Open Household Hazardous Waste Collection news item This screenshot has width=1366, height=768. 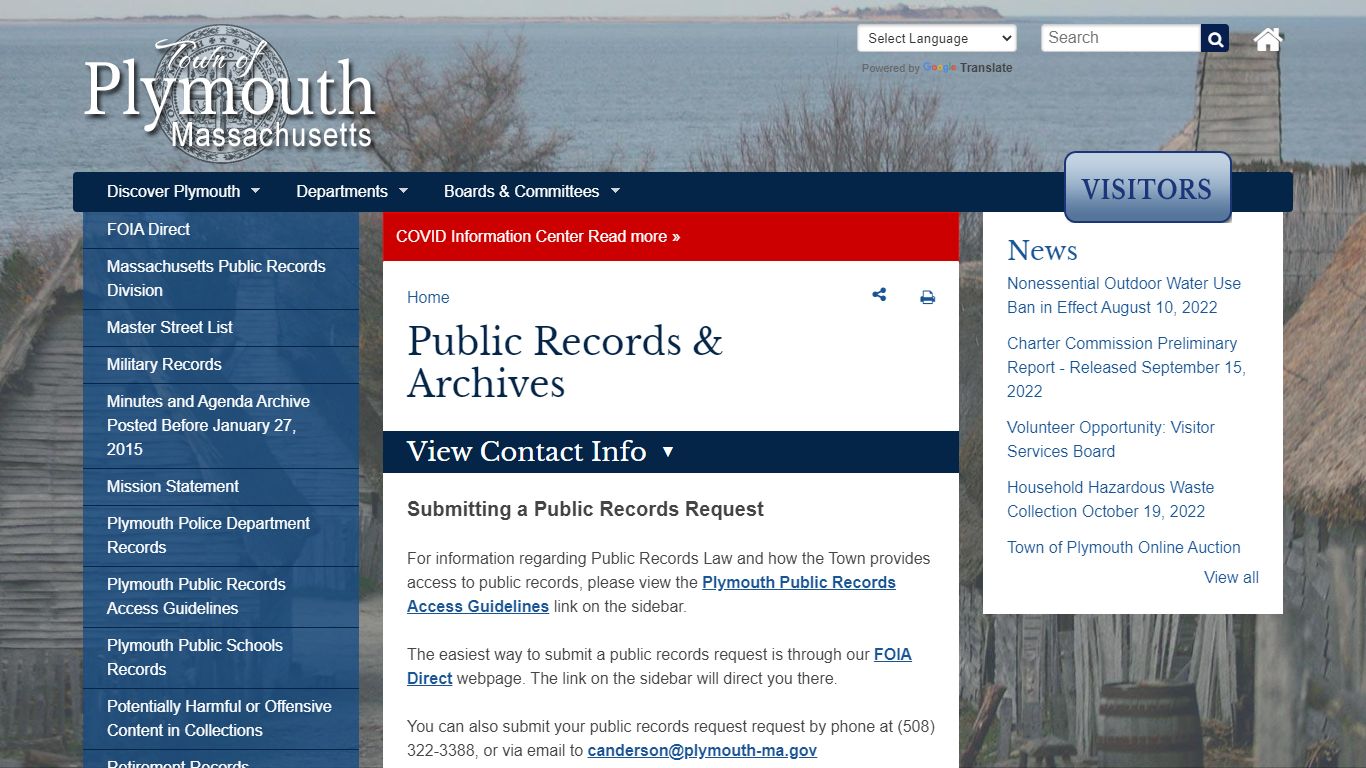coord(1110,499)
